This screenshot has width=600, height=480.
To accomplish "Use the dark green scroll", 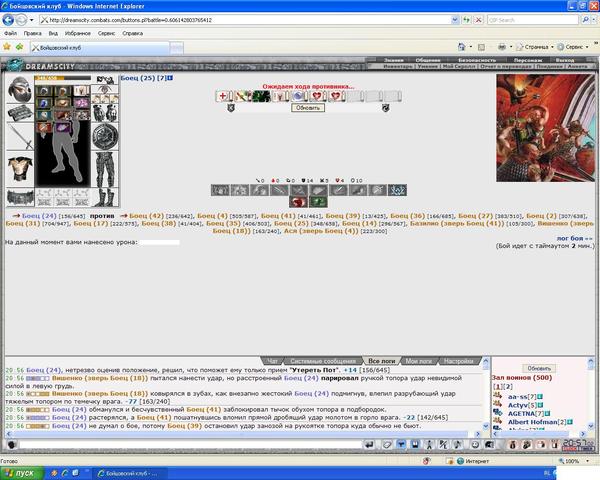I will (261, 96).
